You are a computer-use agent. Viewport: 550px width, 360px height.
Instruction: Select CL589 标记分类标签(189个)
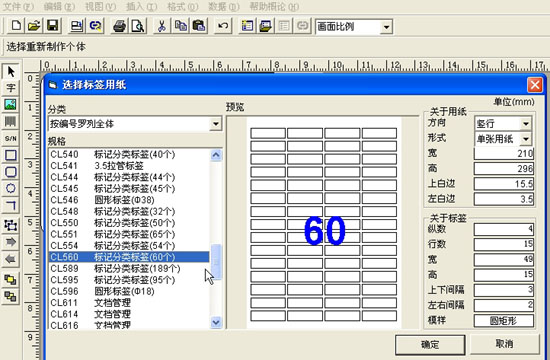129,268
